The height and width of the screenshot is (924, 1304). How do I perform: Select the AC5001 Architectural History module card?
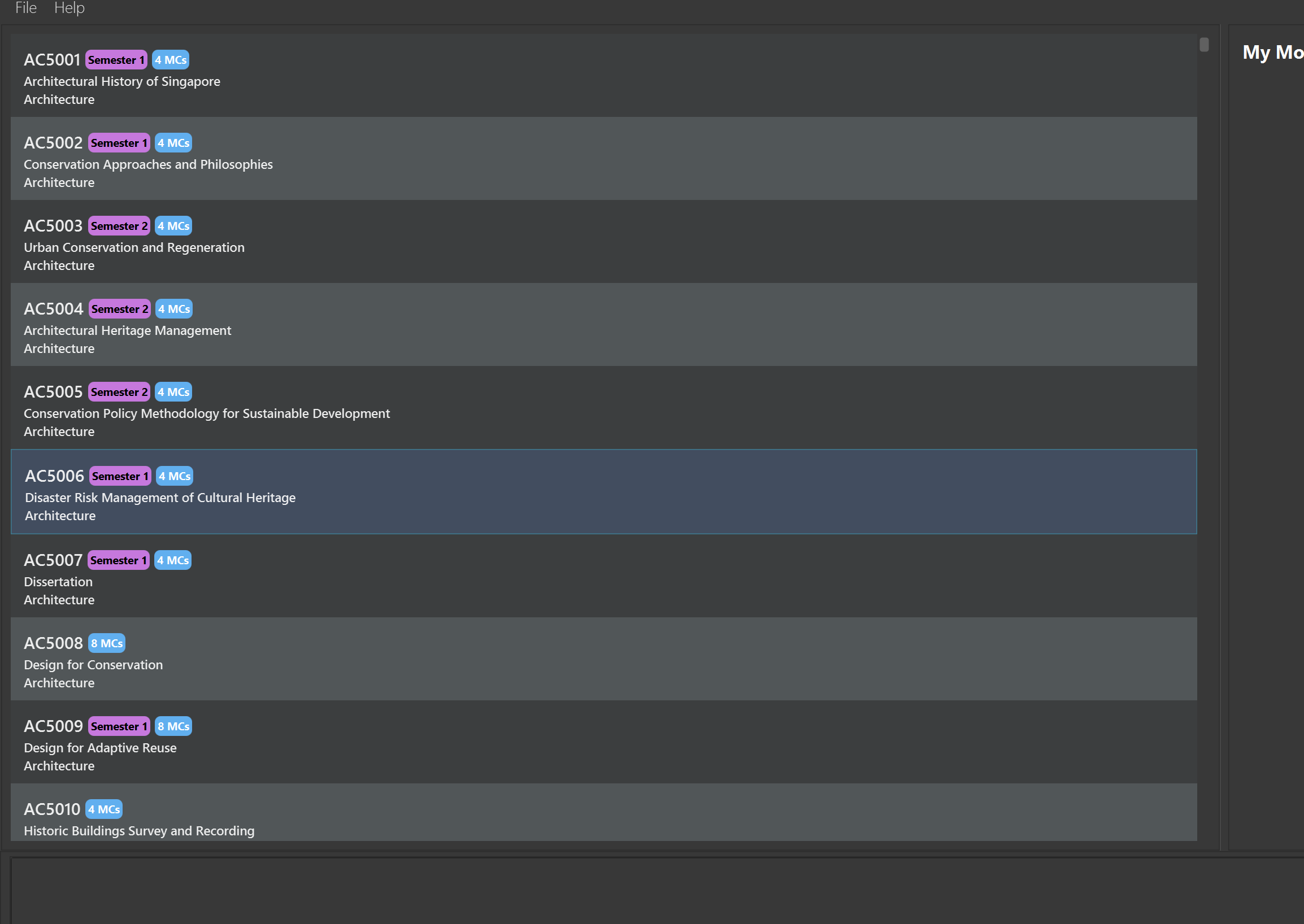point(603,76)
